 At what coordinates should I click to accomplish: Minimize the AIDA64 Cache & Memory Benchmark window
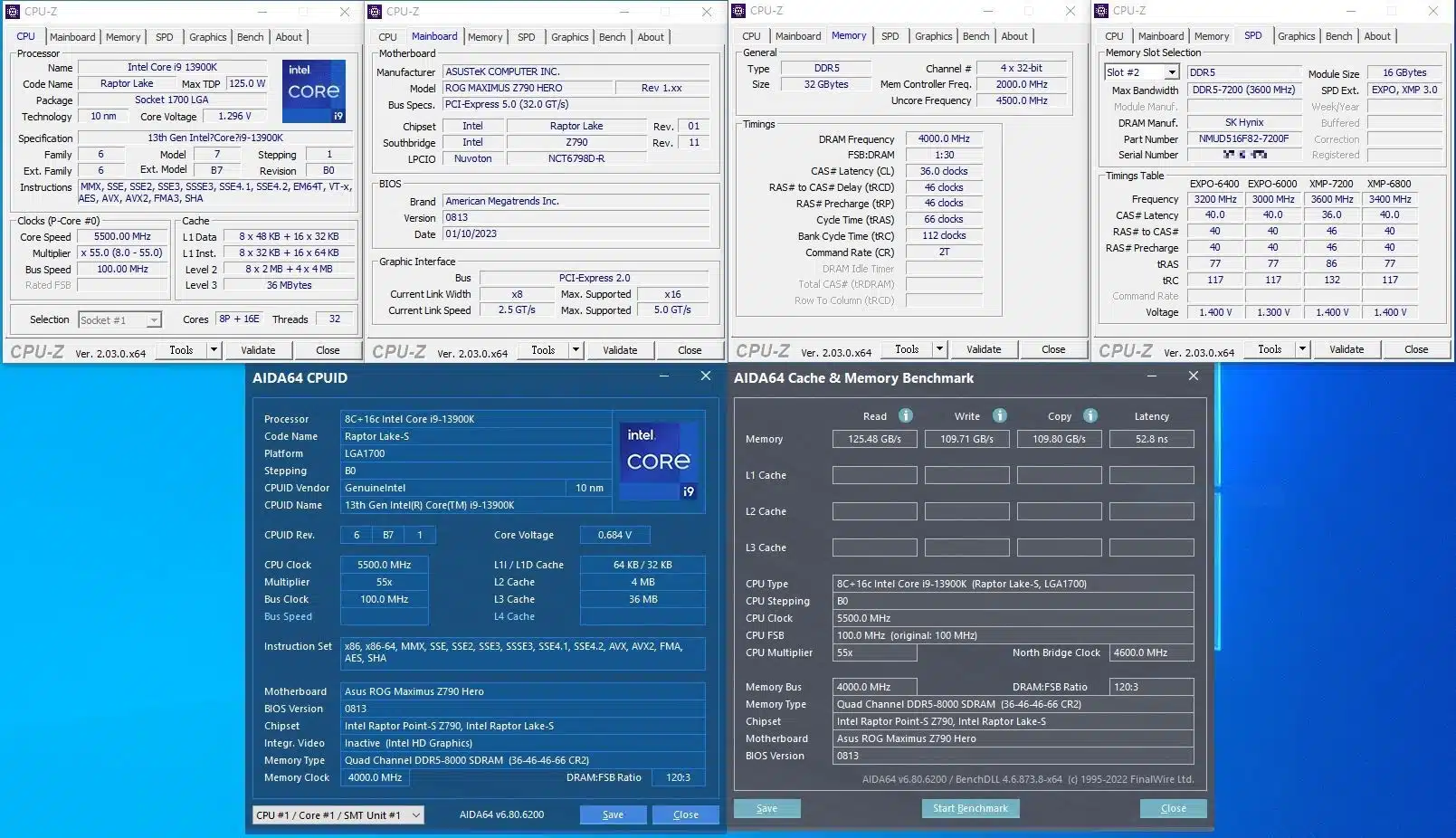pos(1151,376)
